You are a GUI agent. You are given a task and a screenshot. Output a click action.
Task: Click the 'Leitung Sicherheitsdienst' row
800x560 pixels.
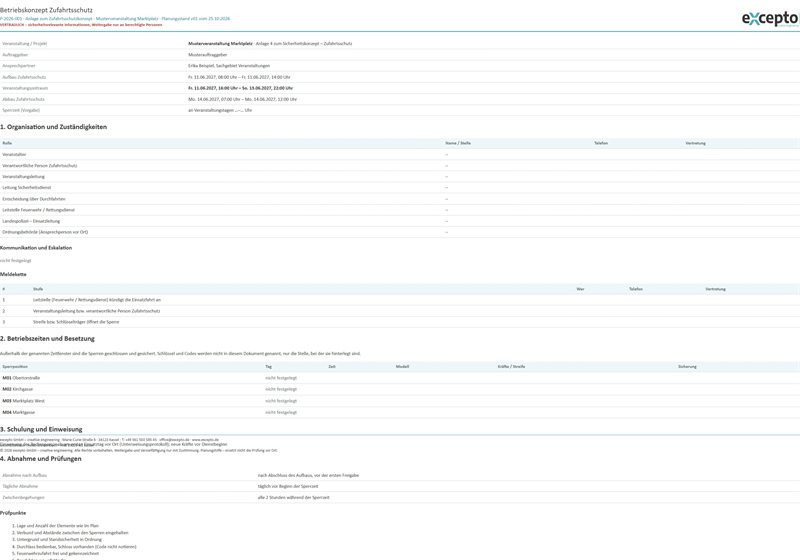pyautogui.click(x=400, y=188)
